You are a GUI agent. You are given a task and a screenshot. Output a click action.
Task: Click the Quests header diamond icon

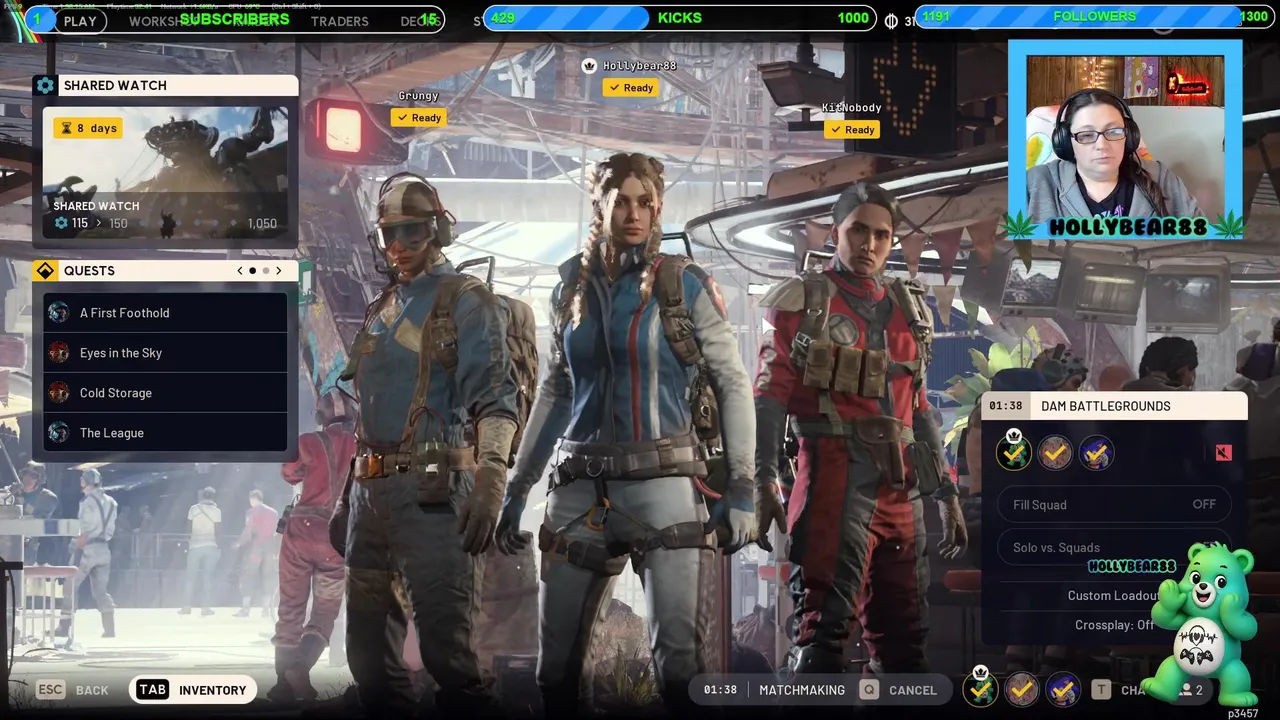tap(45, 271)
